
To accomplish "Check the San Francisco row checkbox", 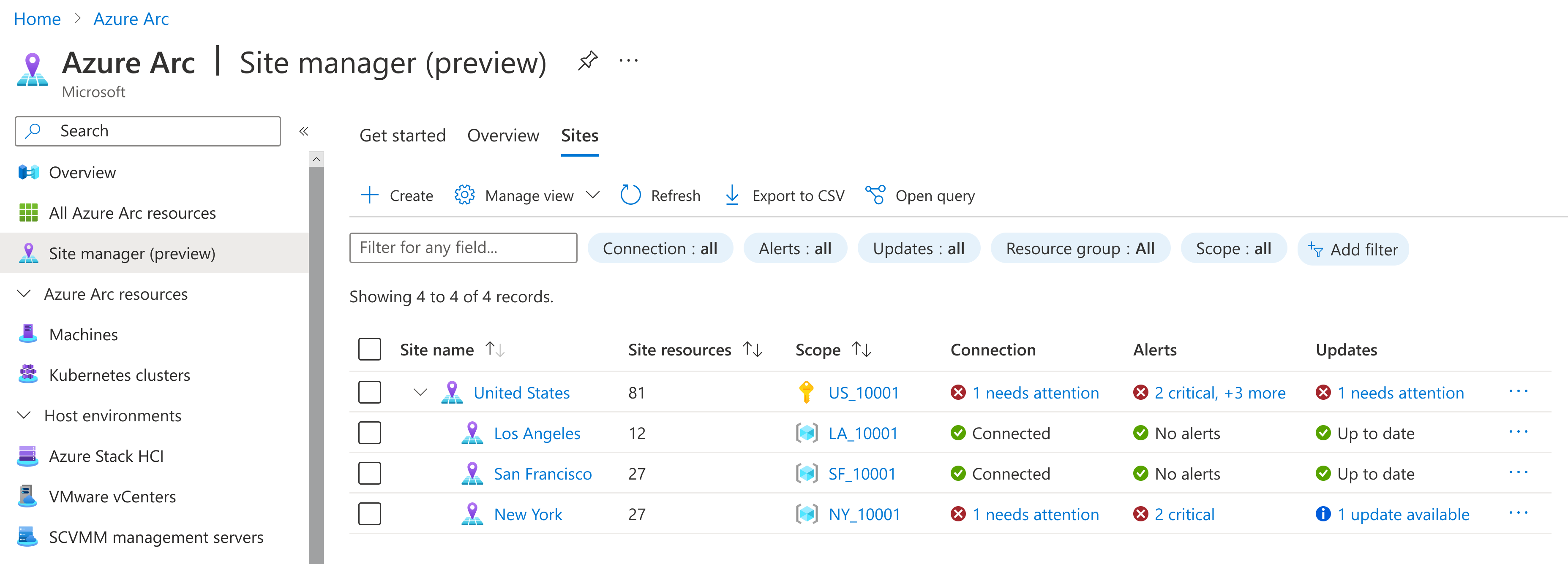I will tap(369, 473).
